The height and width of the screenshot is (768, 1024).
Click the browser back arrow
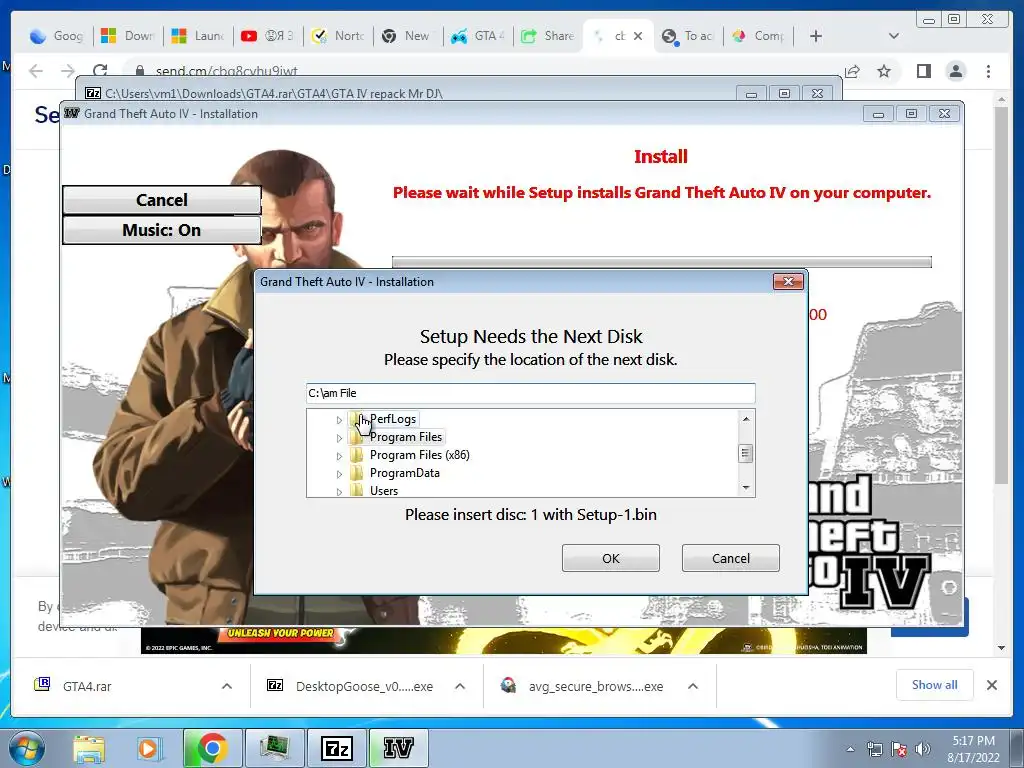36,71
